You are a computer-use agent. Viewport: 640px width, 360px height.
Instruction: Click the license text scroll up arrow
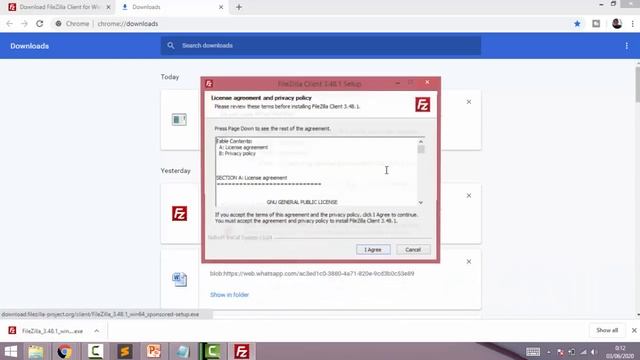(x=421, y=142)
